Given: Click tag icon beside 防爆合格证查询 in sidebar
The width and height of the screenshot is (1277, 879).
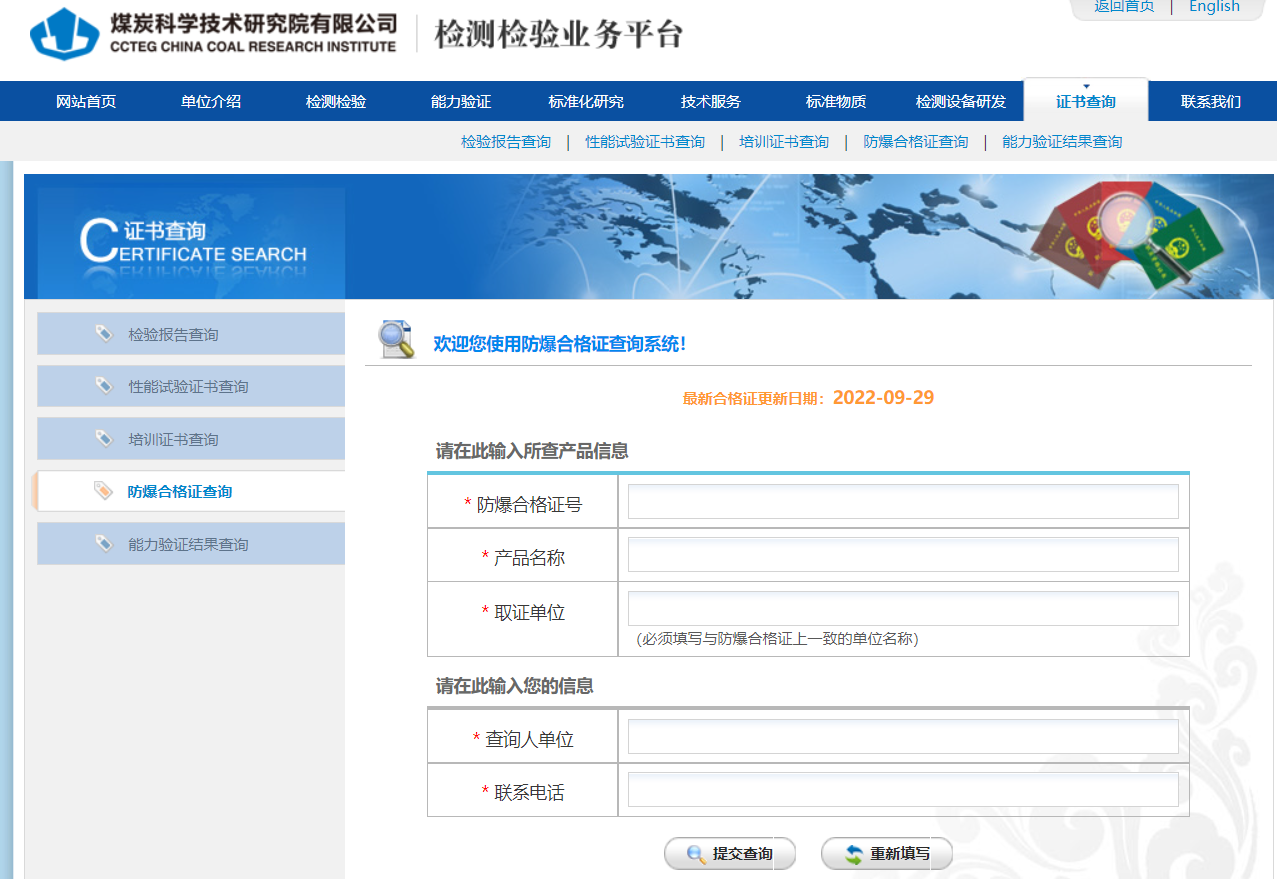Looking at the screenshot, I should coord(103,491).
